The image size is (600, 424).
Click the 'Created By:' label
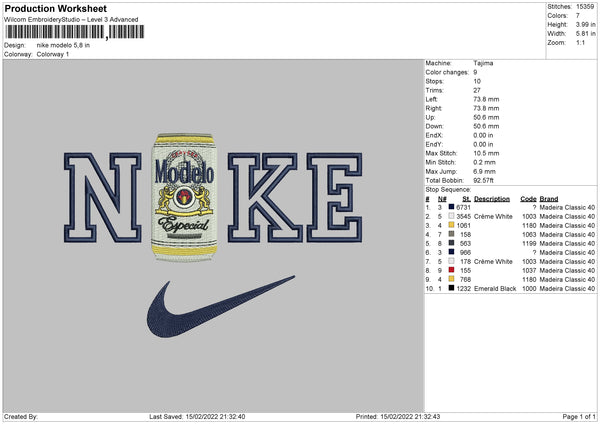21,417
